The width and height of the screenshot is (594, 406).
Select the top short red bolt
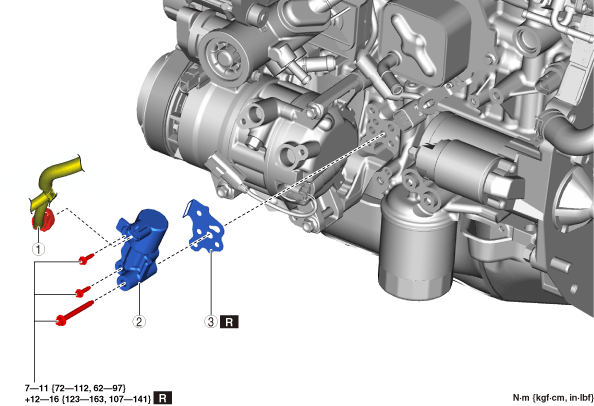[x=86, y=259]
